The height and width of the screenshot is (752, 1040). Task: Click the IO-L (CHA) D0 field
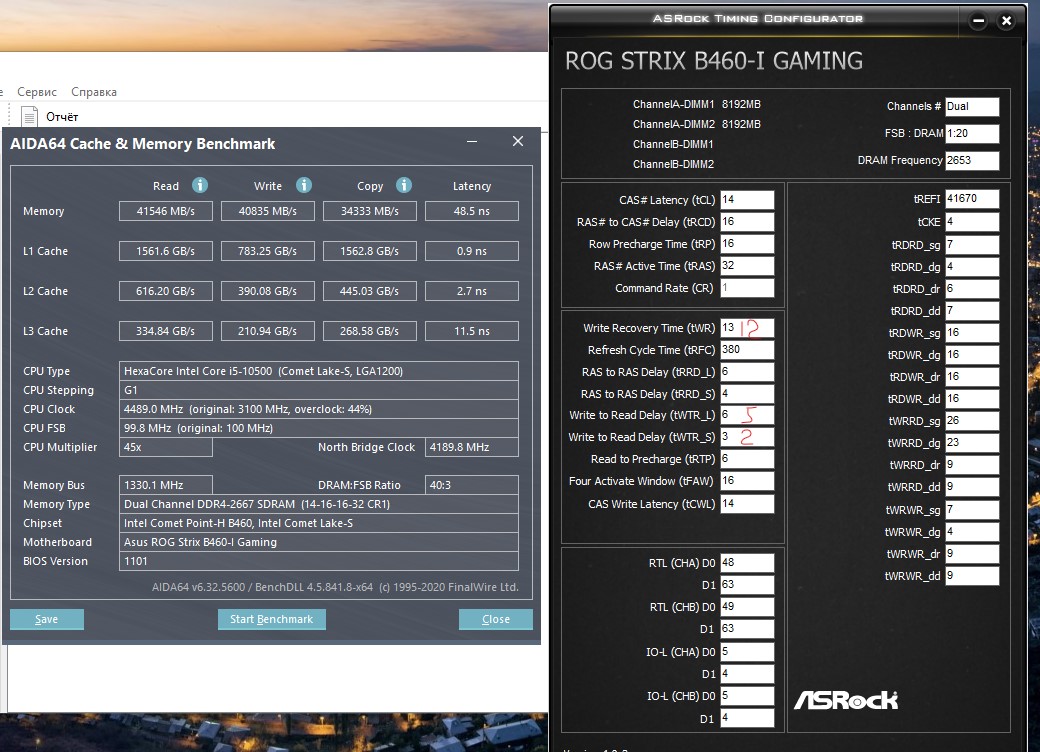click(747, 651)
